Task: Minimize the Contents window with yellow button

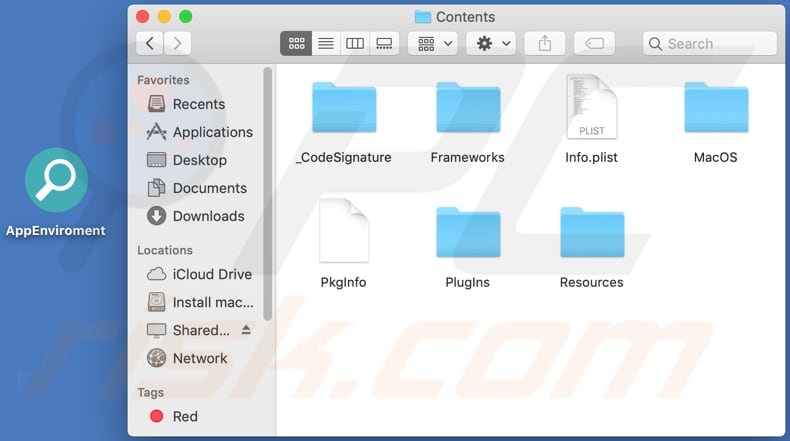Action: pos(164,17)
